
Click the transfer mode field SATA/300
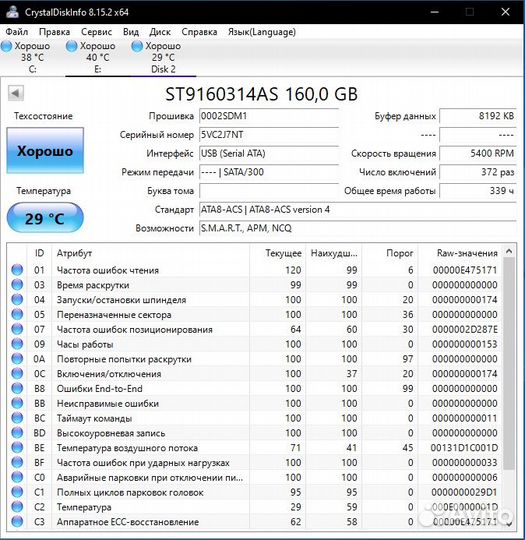(269, 172)
